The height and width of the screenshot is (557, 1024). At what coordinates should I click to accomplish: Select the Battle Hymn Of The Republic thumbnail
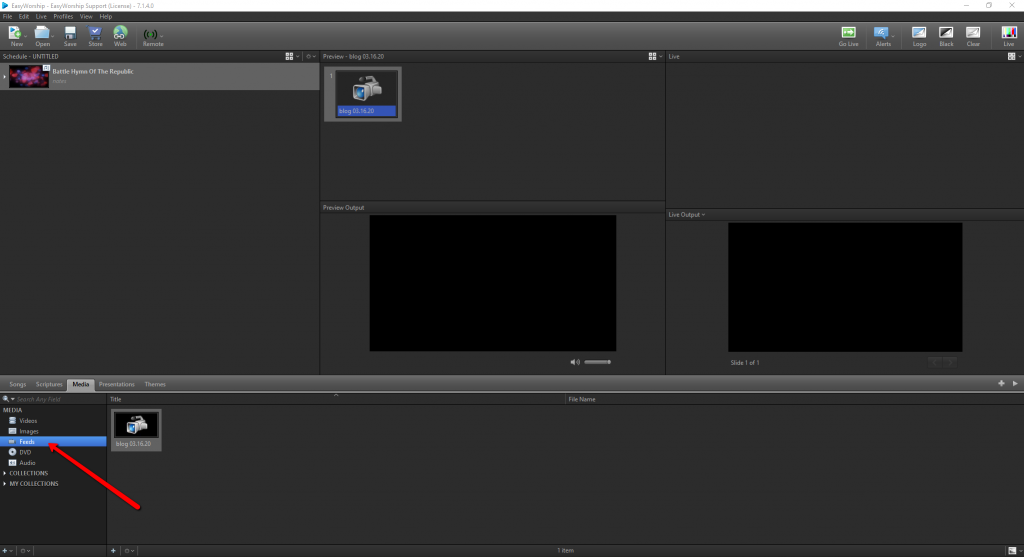pos(29,76)
